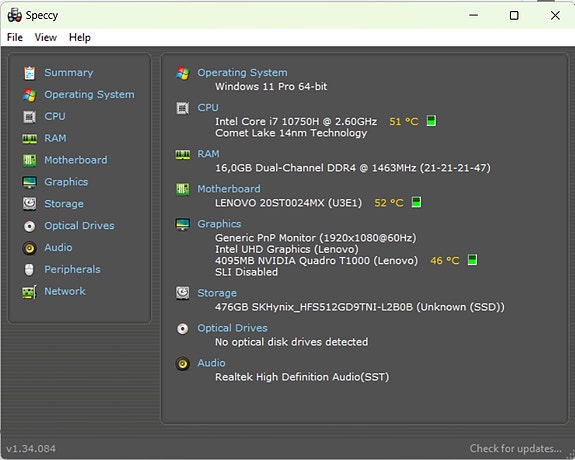Click Comet Lake 14nm Technology text
The width and height of the screenshot is (575, 460).
[x=291, y=133]
